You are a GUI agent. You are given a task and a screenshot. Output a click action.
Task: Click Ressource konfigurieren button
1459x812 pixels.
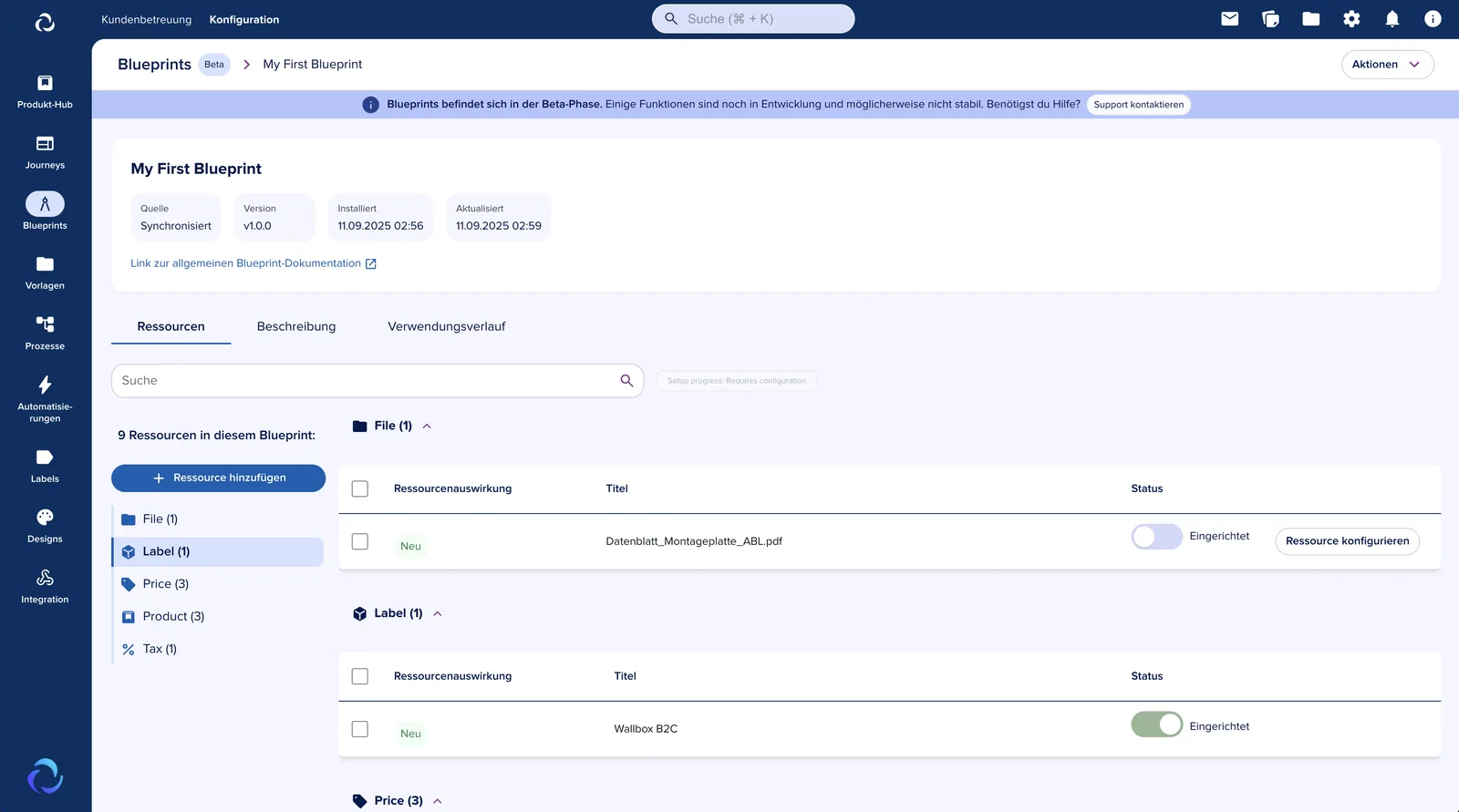1347,541
